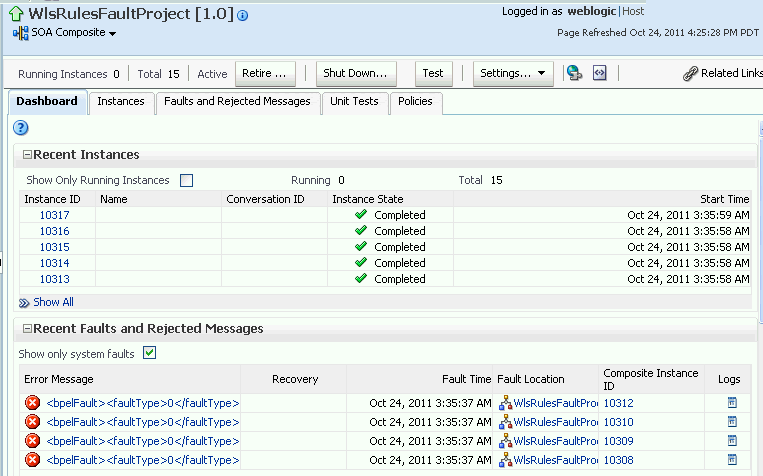The image size is (763, 476).
Task: Open instance 10314
Action: click(54, 263)
